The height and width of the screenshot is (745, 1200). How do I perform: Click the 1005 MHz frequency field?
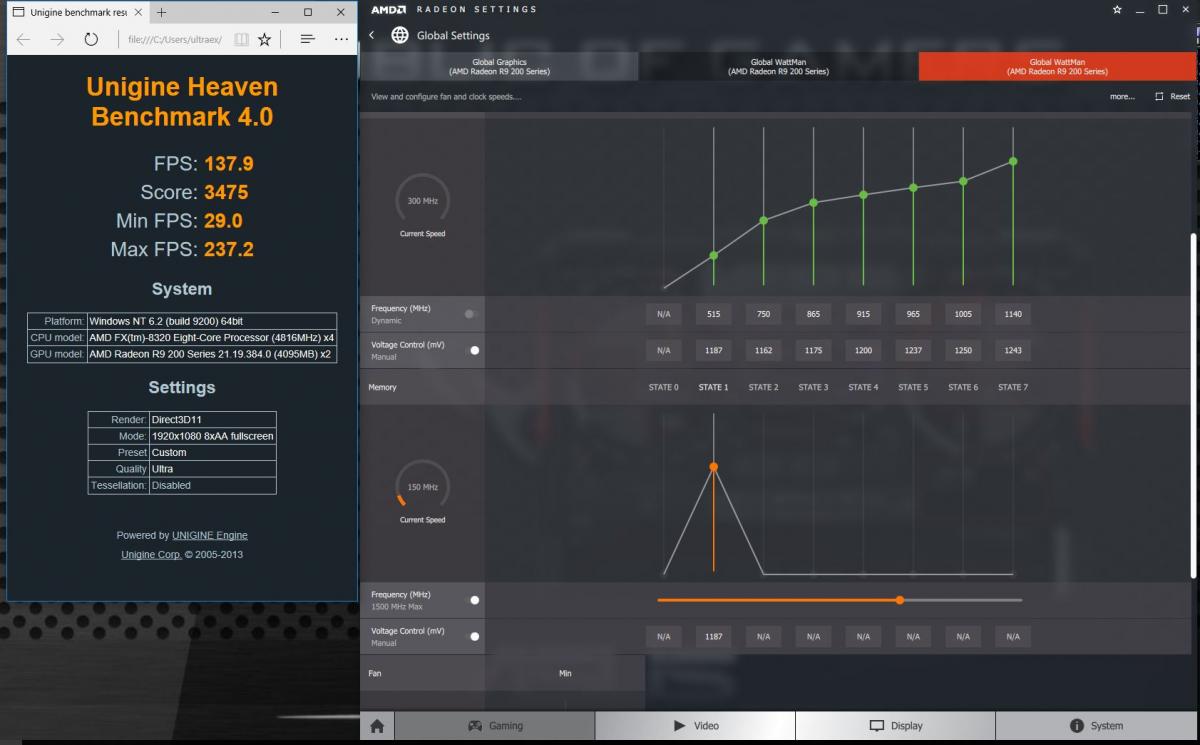click(963, 314)
